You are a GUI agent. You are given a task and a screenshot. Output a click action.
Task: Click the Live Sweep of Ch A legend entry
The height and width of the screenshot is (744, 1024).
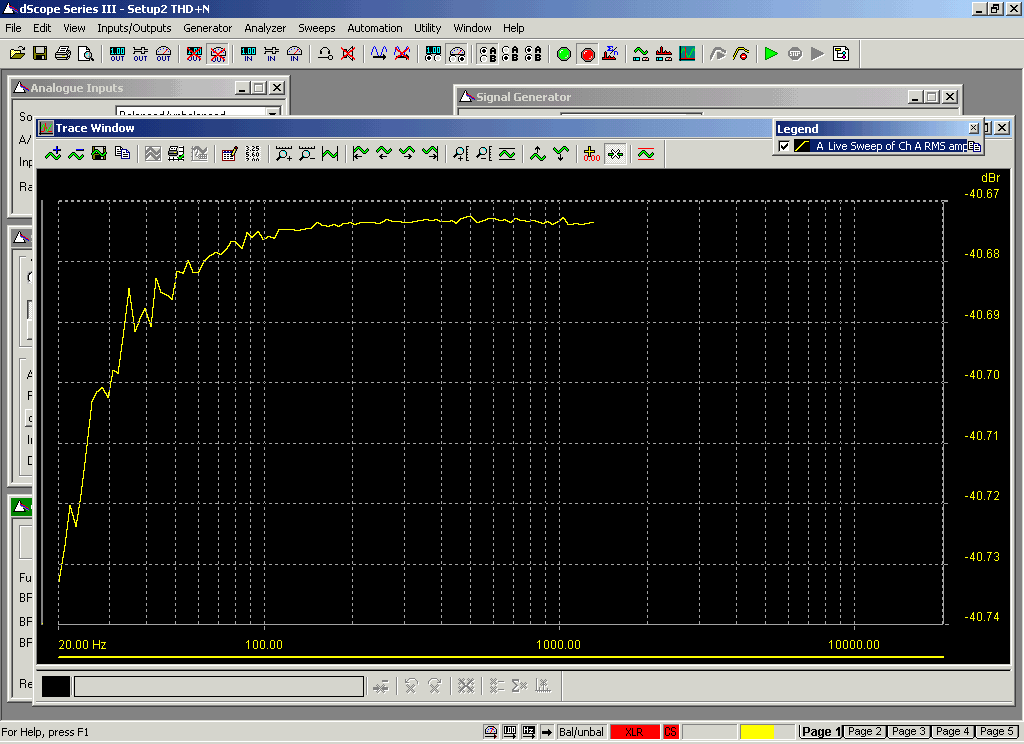point(891,146)
